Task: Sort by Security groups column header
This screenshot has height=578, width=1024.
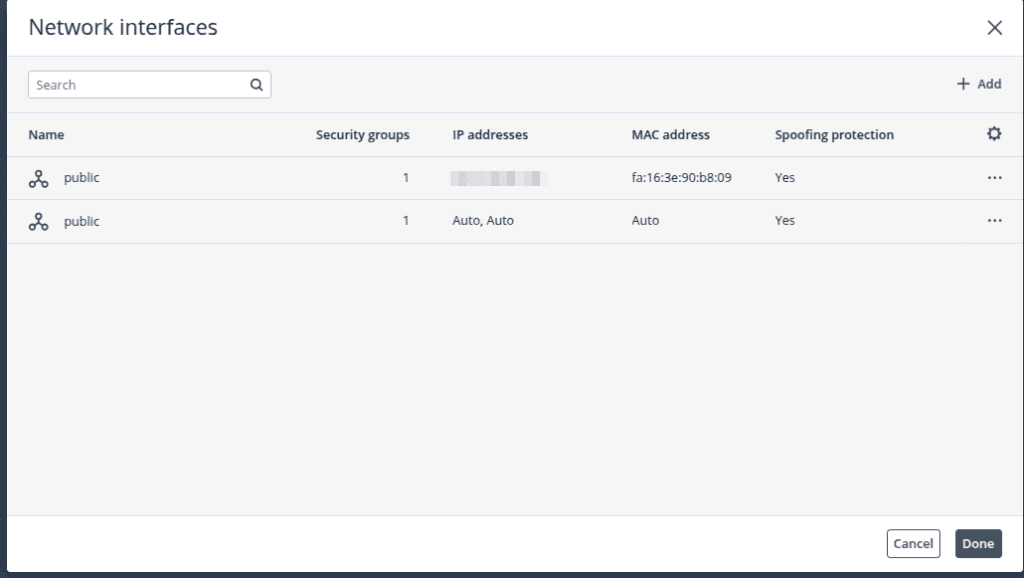Action: point(362,135)
